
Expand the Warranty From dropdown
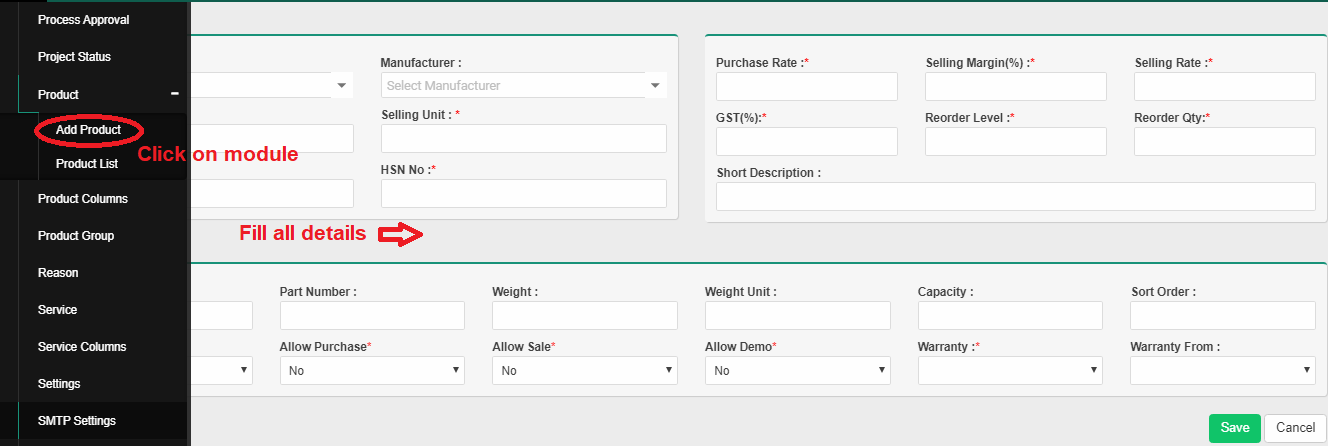tap(1222, 370)
